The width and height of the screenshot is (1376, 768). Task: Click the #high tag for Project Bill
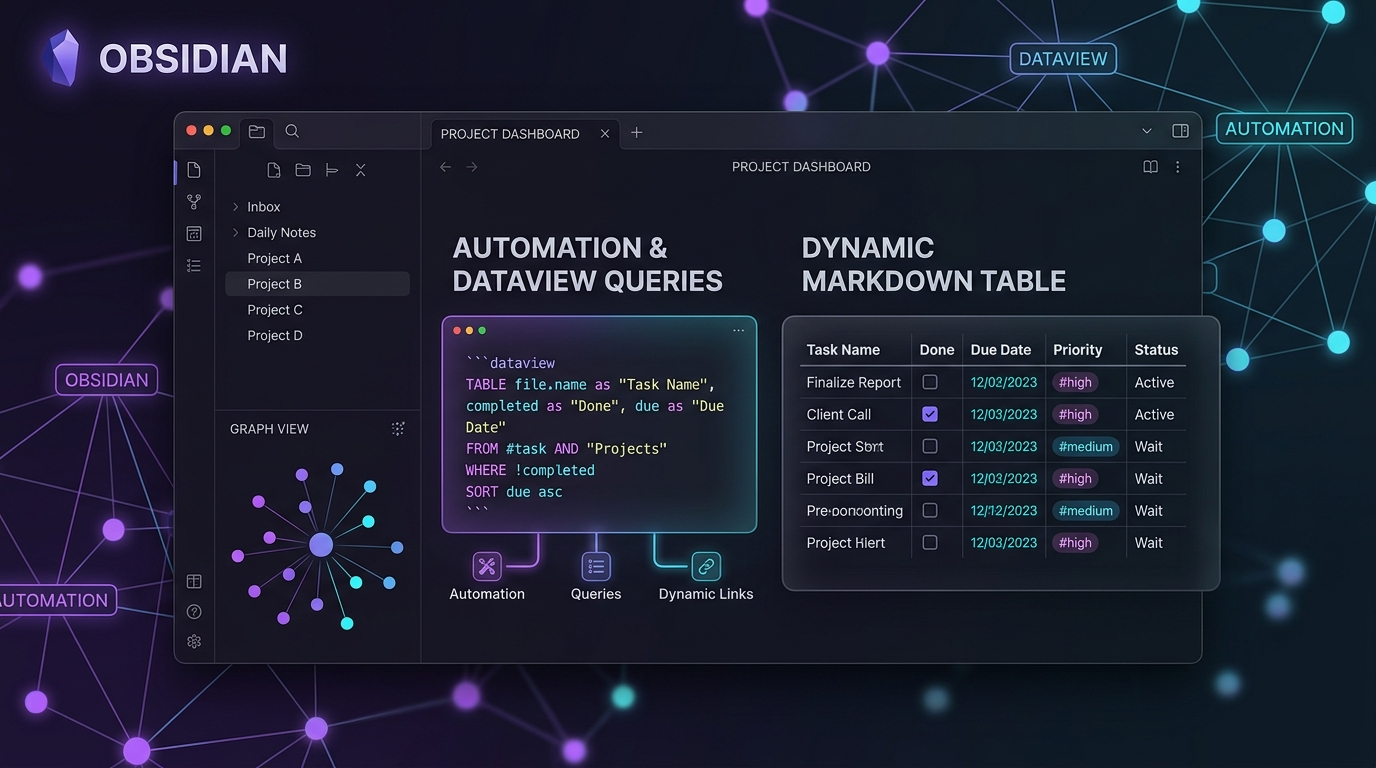pos(1075,478)
